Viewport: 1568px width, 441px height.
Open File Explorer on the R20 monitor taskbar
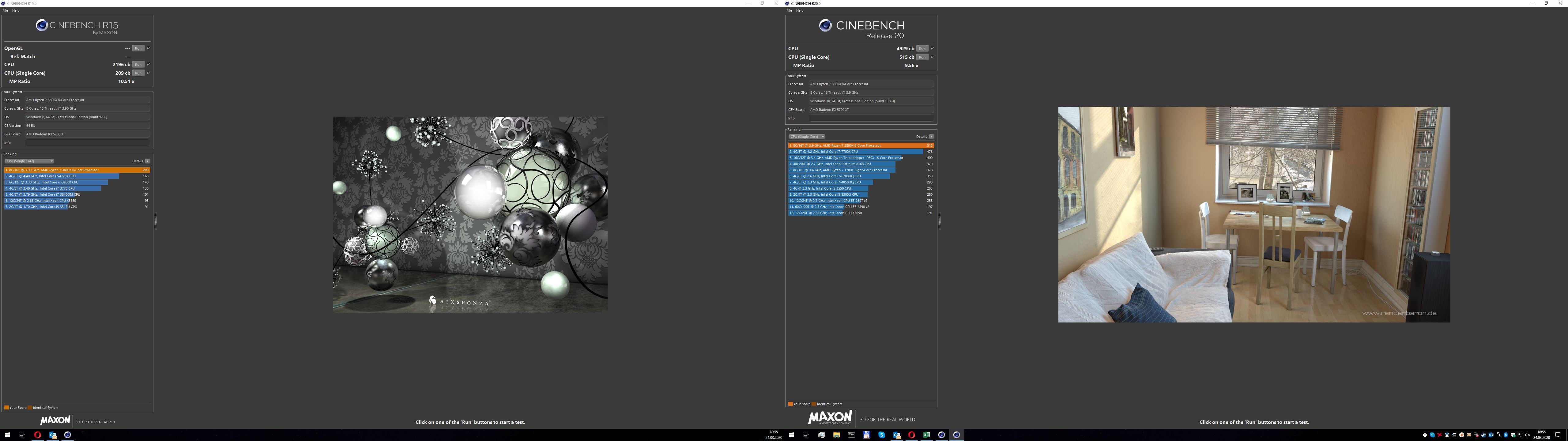click(x=836, y=435)
